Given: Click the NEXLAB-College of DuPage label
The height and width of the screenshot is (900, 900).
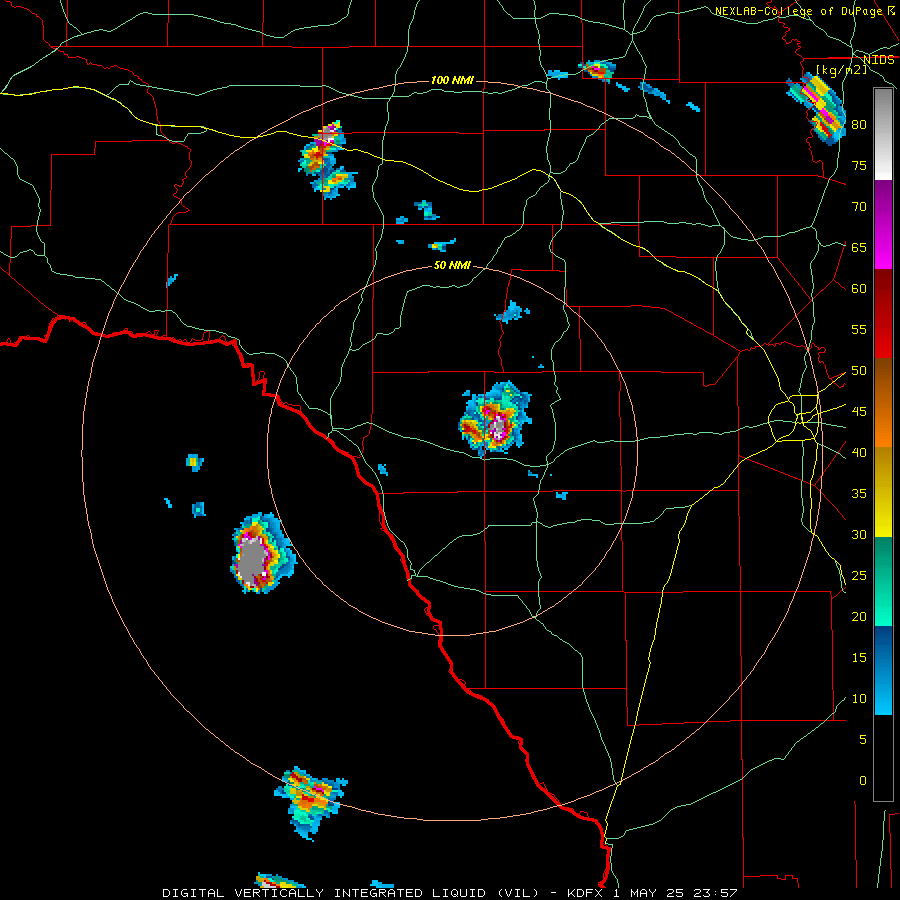Looking at the screenshot, I should pyautogui.click(x=798, y=11).
